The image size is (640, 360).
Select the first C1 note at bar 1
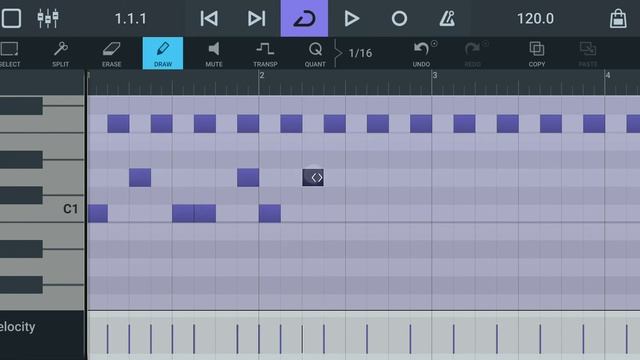(98, 214)
